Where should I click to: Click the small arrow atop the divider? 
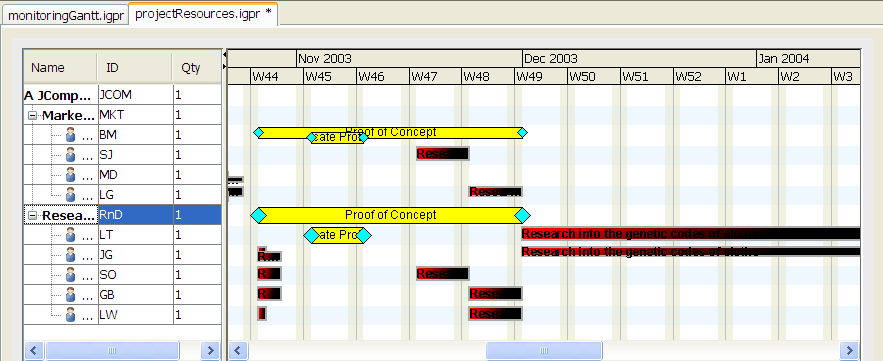225,55
